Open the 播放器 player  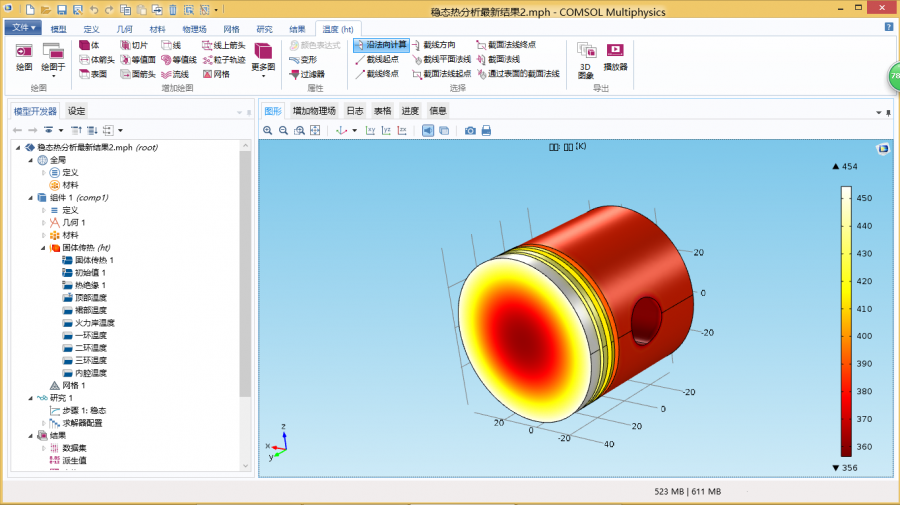click(x=615, y=57)
